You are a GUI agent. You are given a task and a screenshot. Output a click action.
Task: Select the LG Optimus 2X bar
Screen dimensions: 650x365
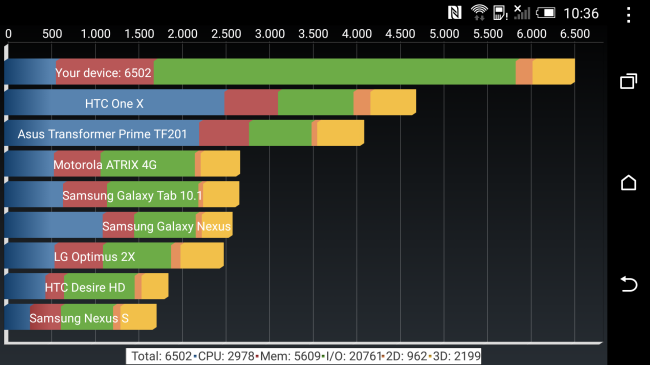tap(114, 256)
